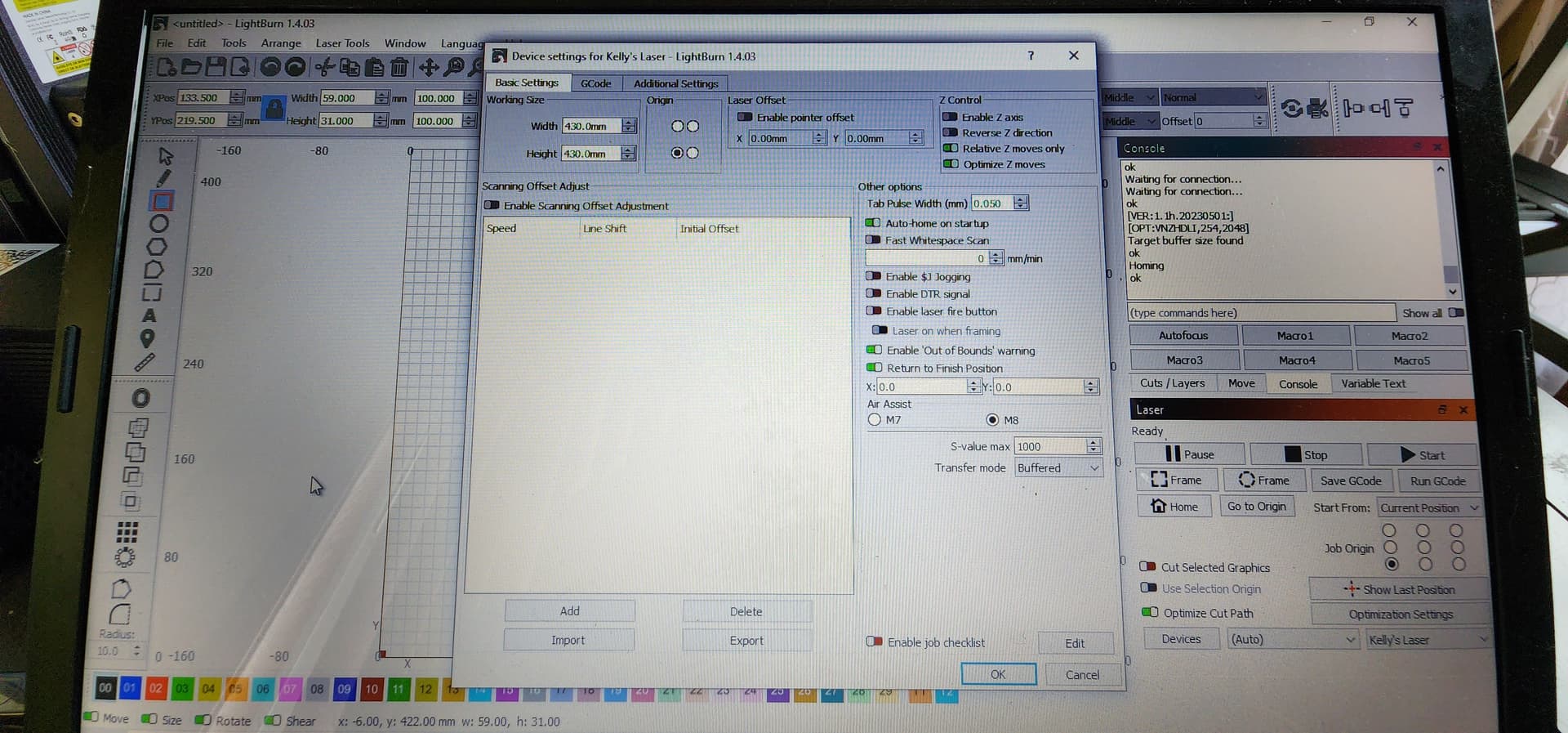The height and width of the screenshot is (733, 1568).
Task: Toggle Optimize Cut Path switch
Action: [1150, 612]
